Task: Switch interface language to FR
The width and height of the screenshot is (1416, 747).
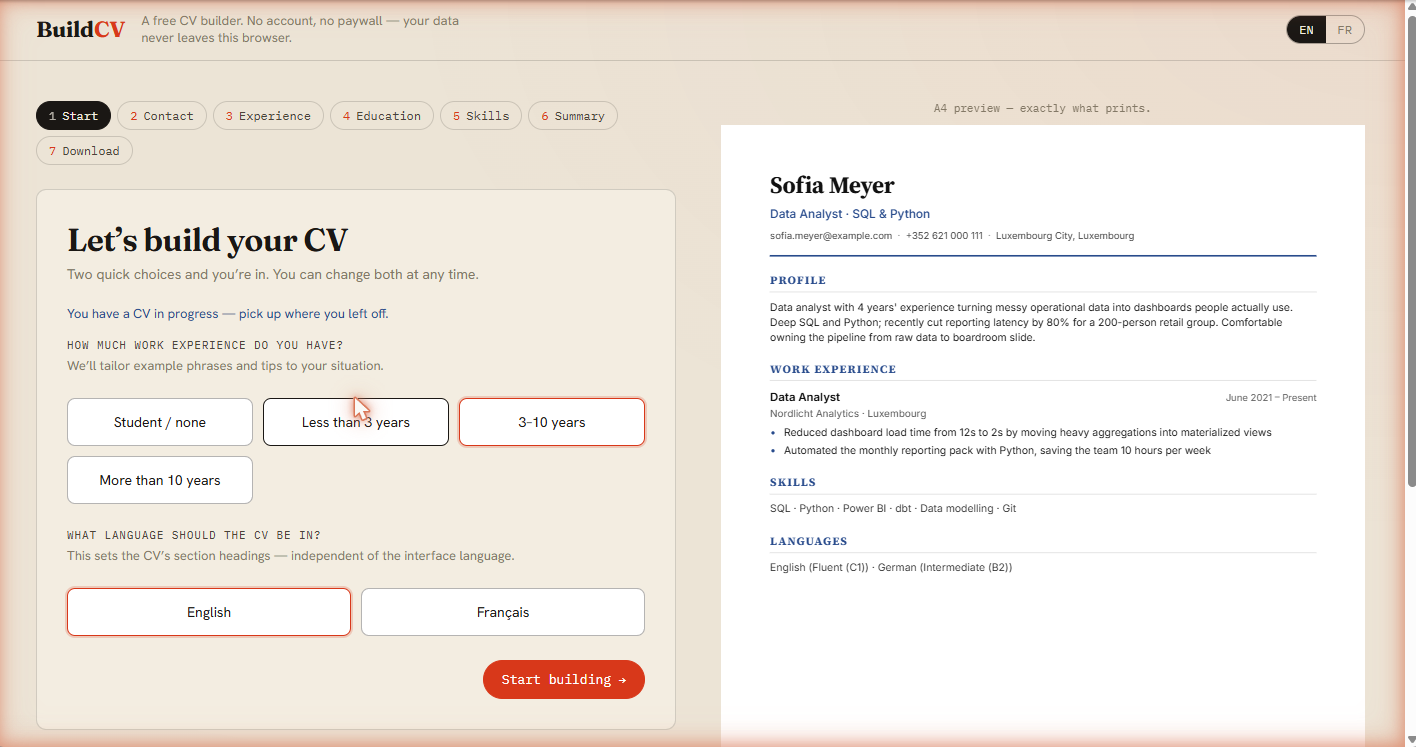Action: pyautogui.click(x=1344, y=30)
